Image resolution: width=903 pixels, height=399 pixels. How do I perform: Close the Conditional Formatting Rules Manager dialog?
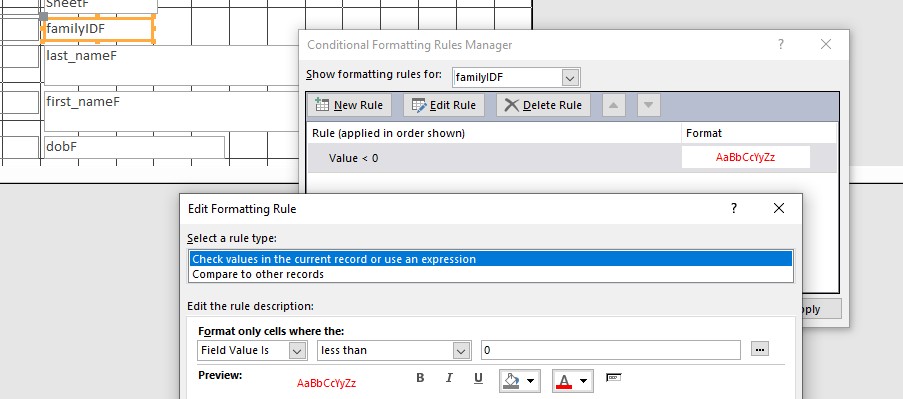tap(826, 44)
